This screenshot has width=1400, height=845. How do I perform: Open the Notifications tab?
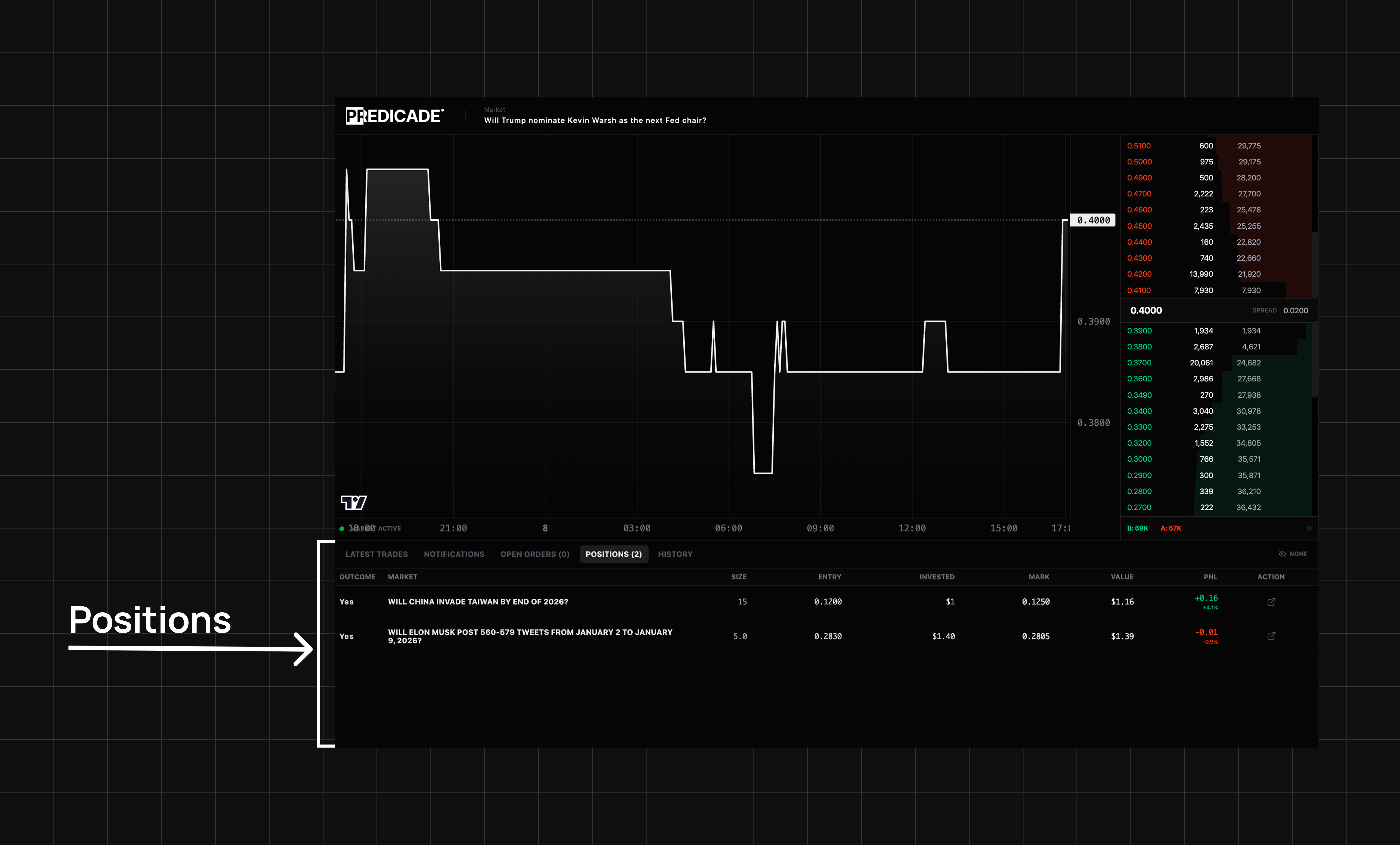pyautogui.click(x=454, y=554)
